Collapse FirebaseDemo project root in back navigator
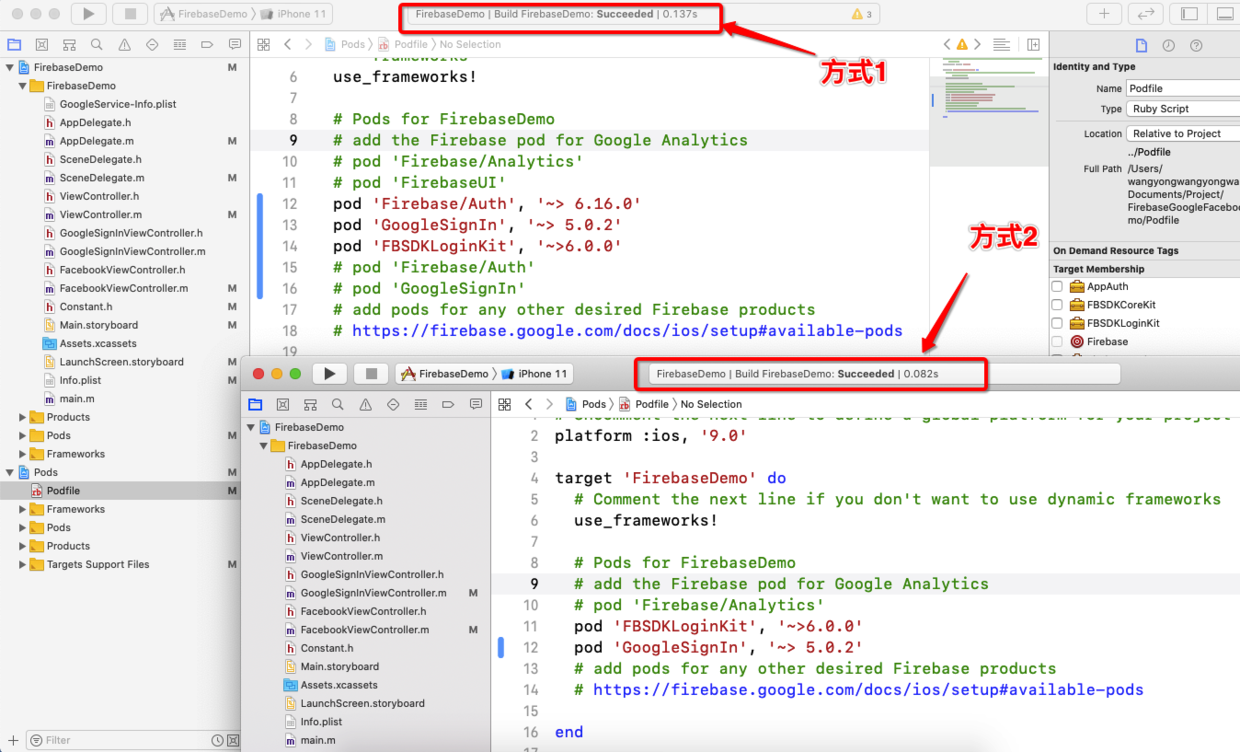Screen dimensions: 1240x752 (x=10, y=68)
